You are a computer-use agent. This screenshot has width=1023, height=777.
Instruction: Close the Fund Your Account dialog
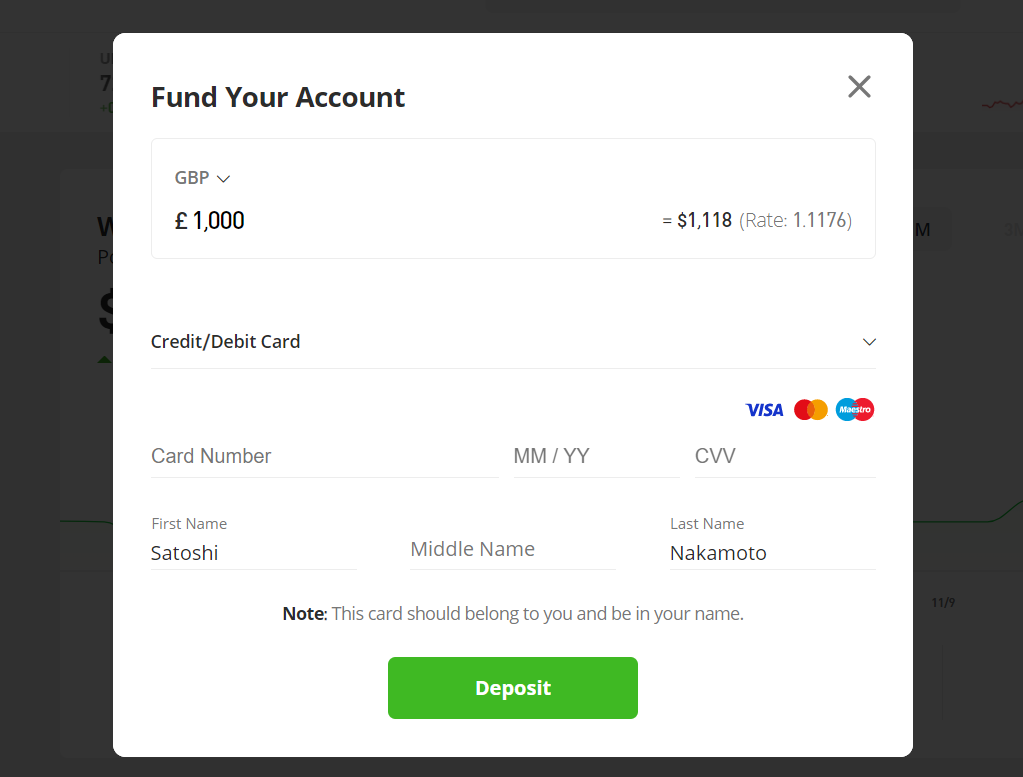[x=859, y=86]
